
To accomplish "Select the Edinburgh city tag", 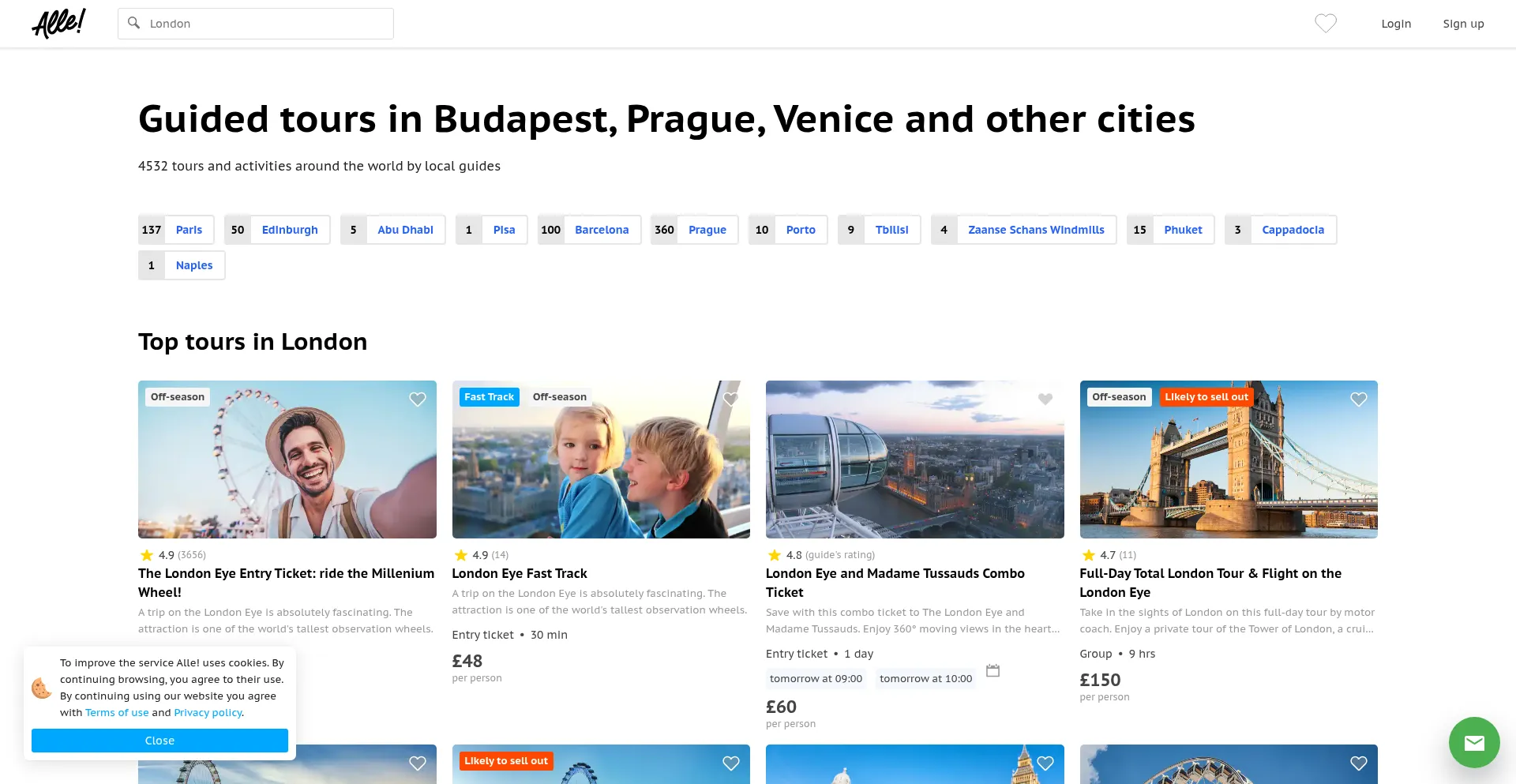I will point(277,230).
